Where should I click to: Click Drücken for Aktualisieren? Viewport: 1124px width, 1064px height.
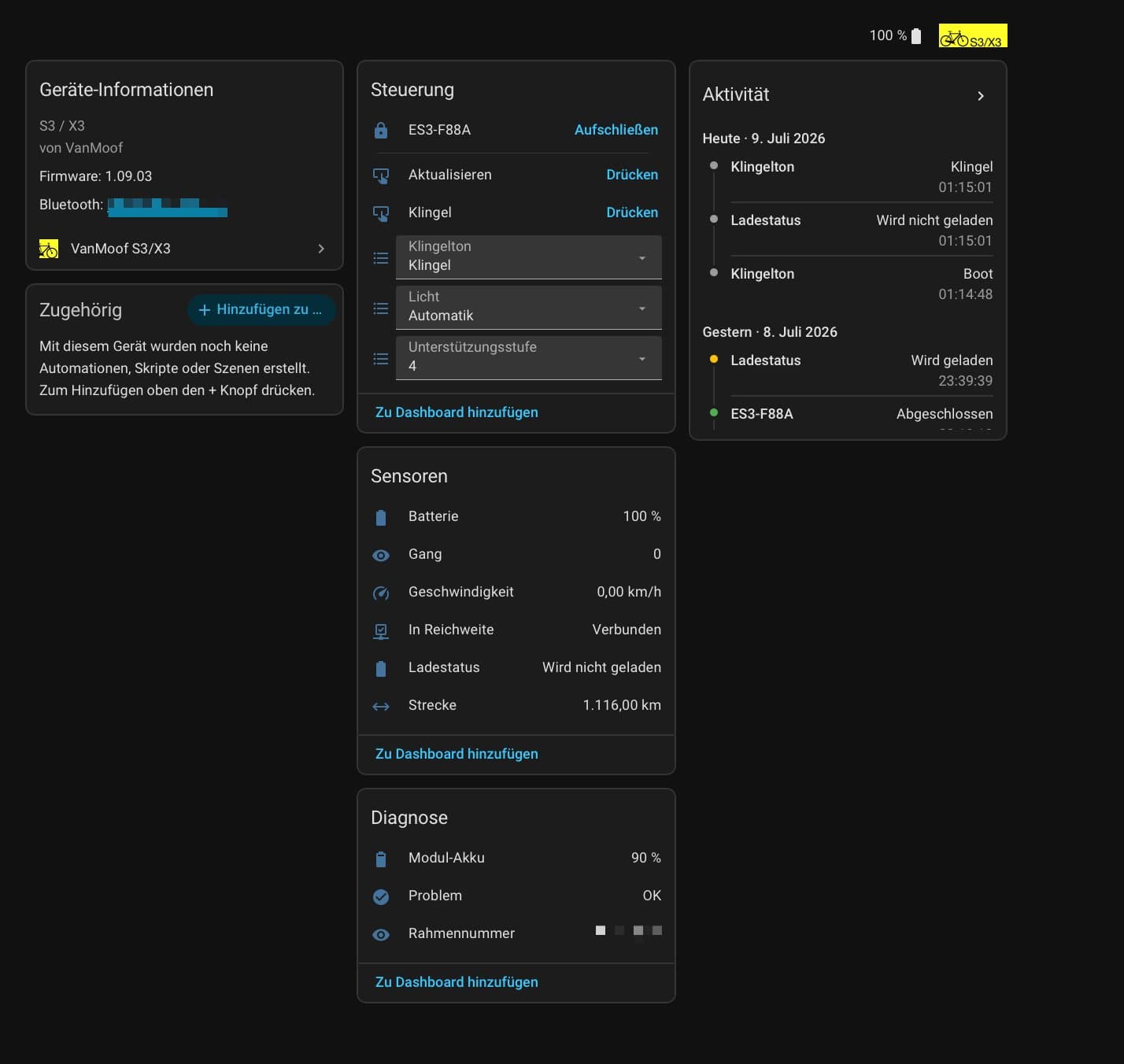[632, 175]
